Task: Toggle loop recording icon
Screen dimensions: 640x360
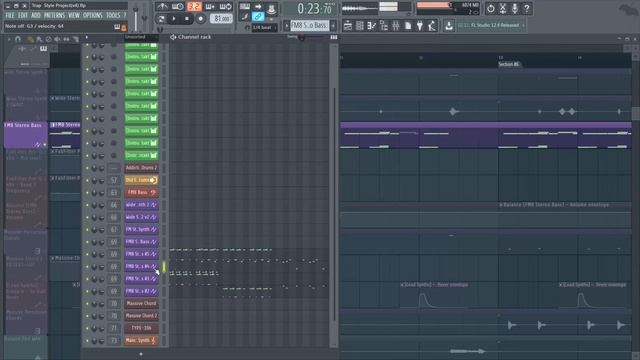Action: click(225, 7)
